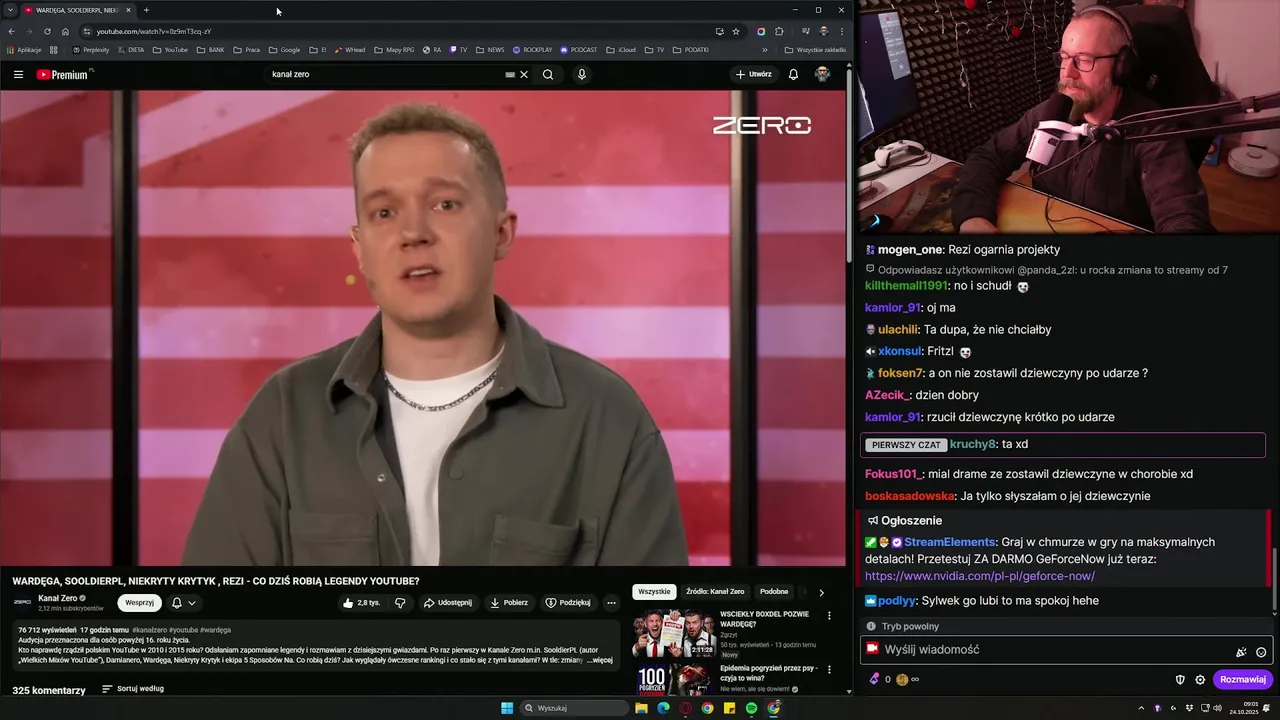Open options for Wściekły Boxdel video

[x=829, y=616]
